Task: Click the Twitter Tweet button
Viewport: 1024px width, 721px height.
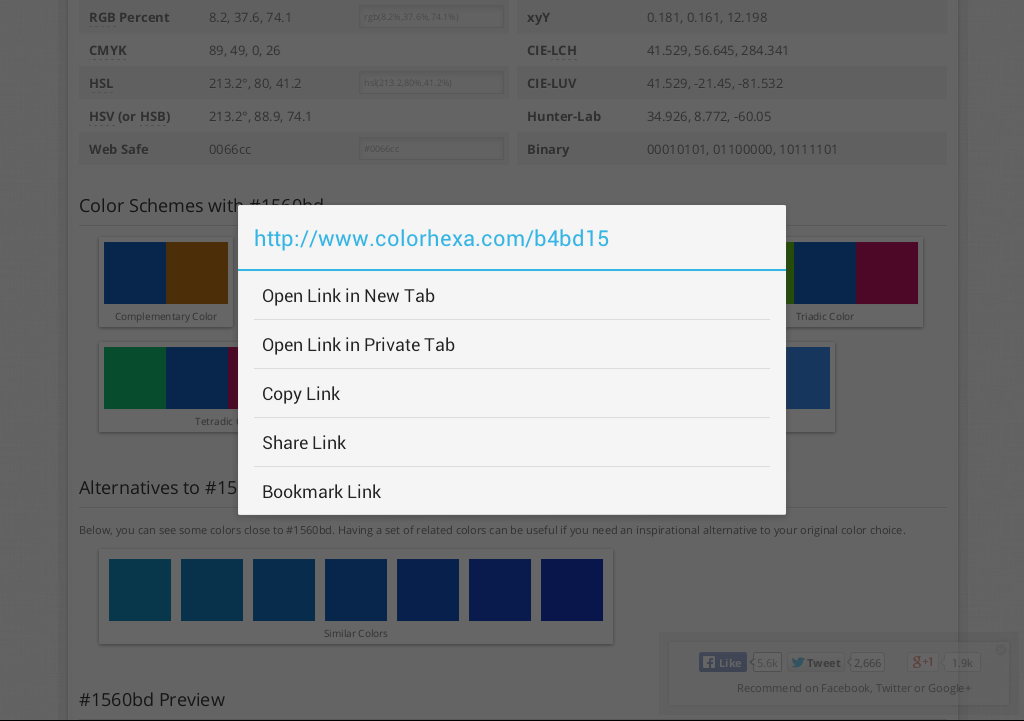Action: click(x=816, y=662)
